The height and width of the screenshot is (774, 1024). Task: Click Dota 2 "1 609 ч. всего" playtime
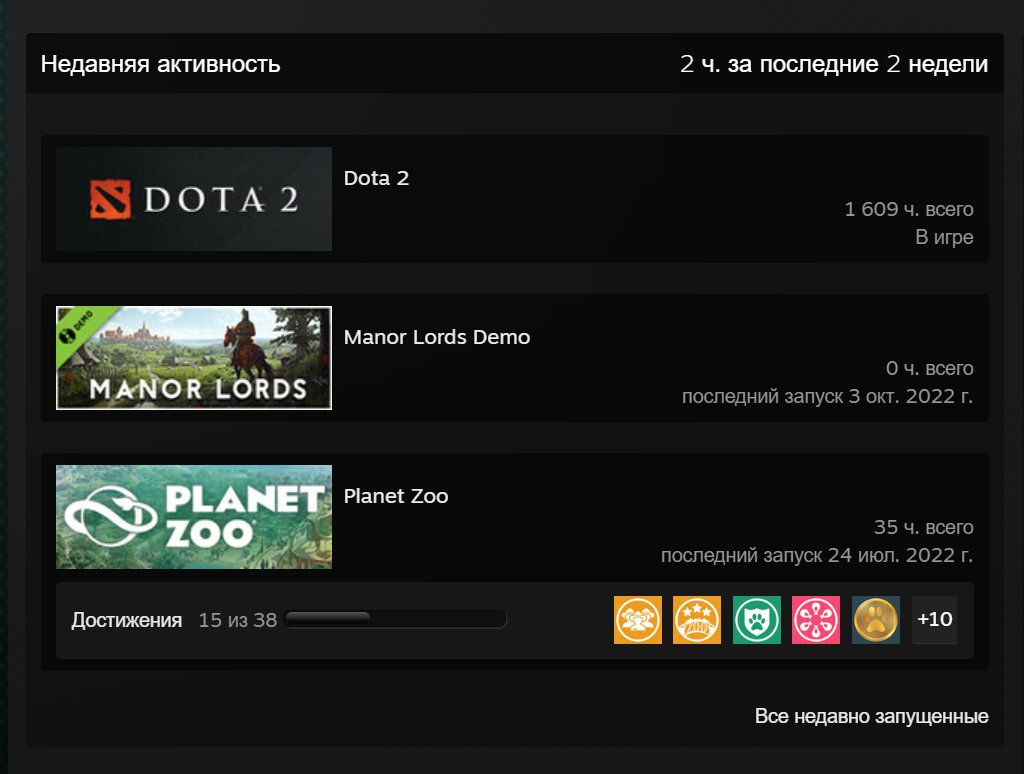(x=908, y=210)
